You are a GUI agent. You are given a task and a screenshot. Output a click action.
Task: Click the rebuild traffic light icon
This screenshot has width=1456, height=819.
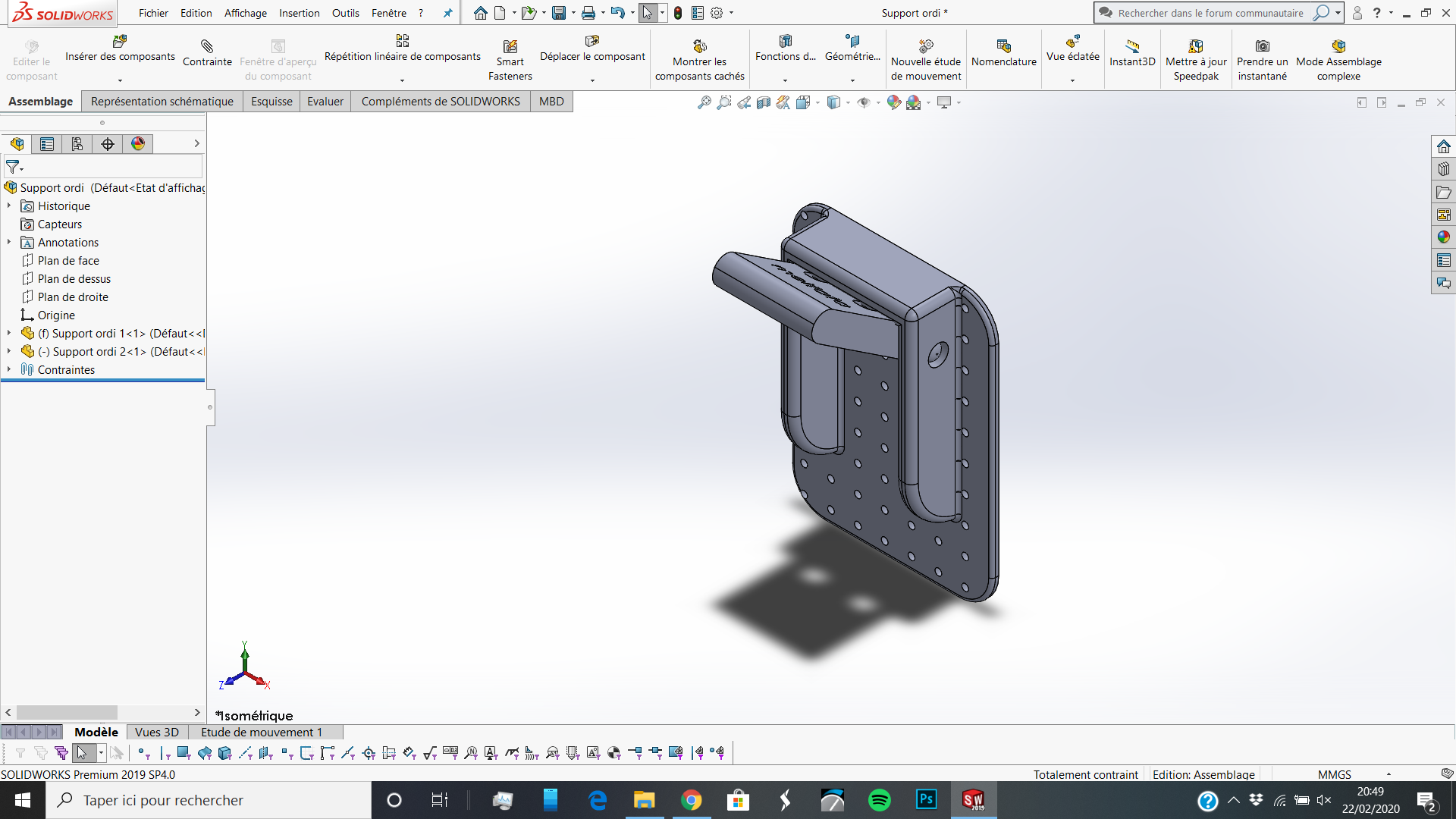(x=678, y=13)
